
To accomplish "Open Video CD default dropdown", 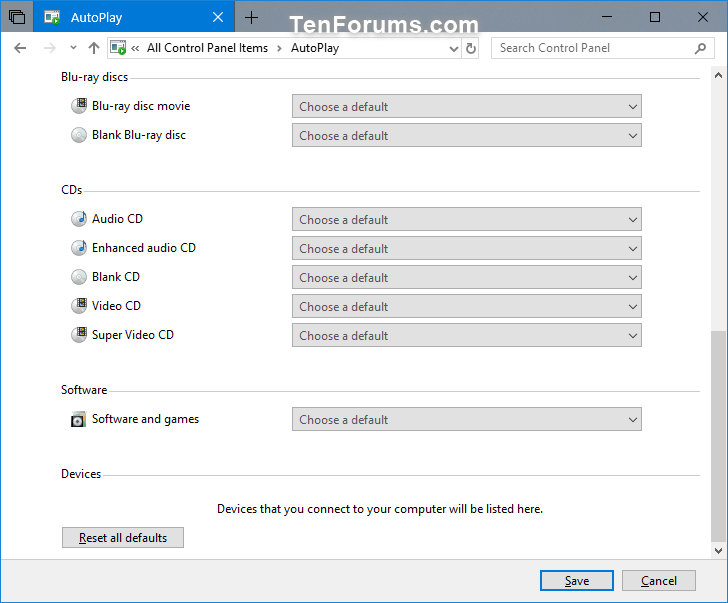I will pos(467,306).
